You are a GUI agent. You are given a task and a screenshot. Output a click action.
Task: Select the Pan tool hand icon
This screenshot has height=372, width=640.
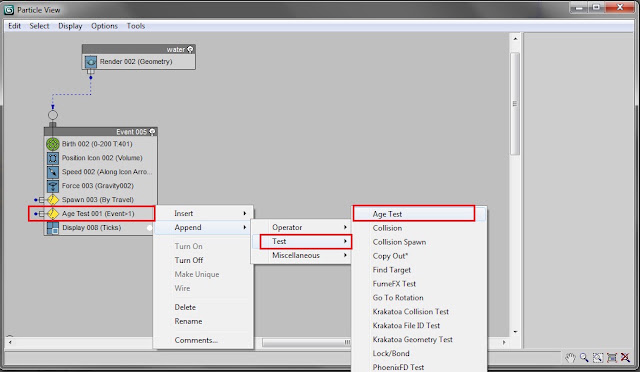pos(570,358)
